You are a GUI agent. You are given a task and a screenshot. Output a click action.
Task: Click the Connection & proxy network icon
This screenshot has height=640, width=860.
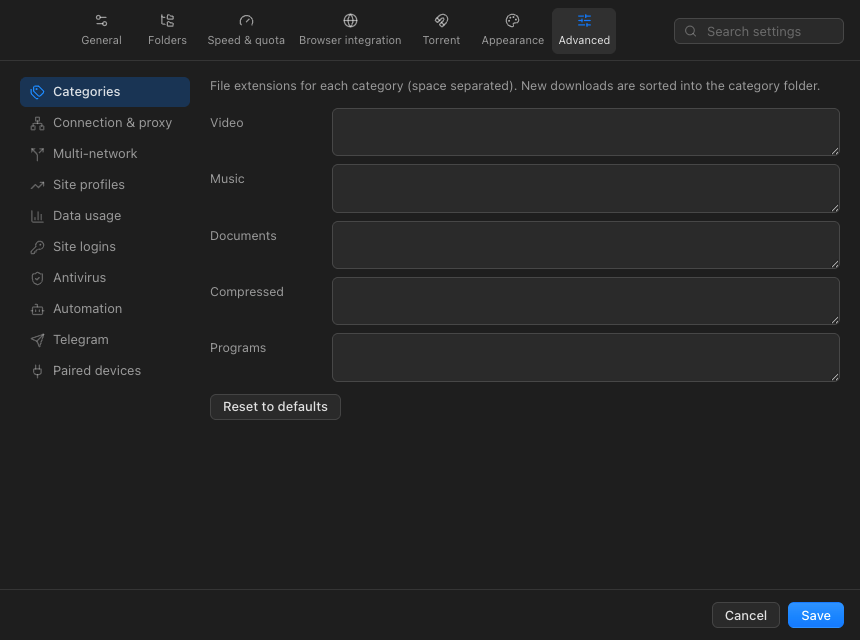click(37, 123)
